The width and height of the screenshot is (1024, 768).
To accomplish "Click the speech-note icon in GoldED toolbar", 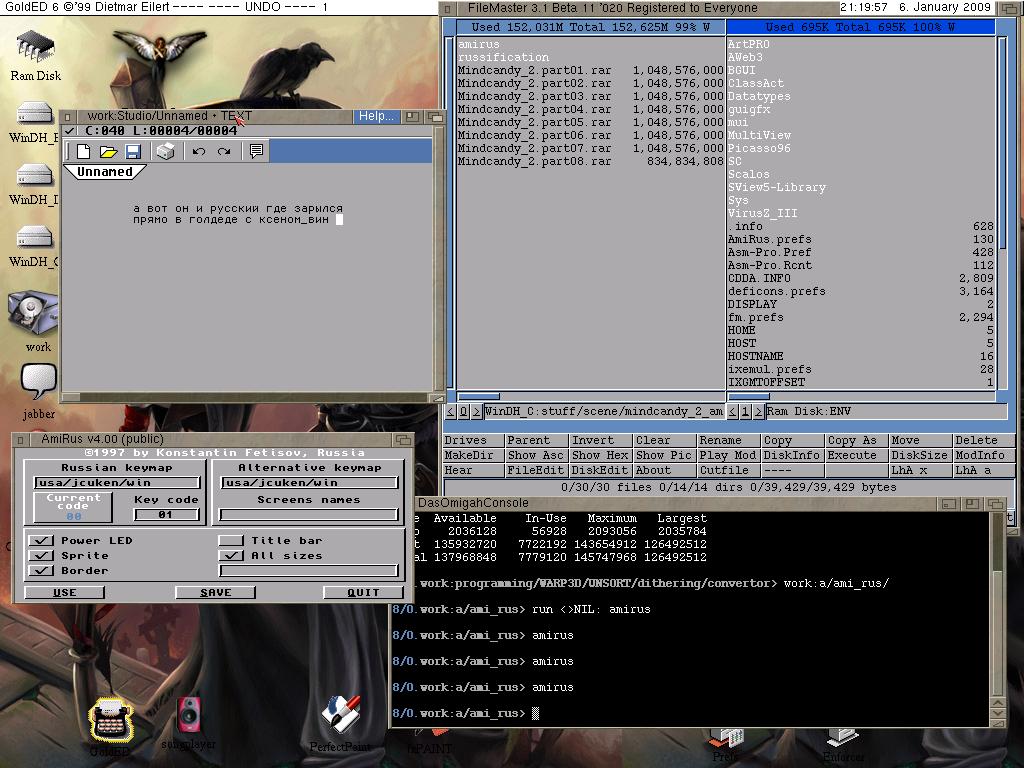I will coord(256,152).
